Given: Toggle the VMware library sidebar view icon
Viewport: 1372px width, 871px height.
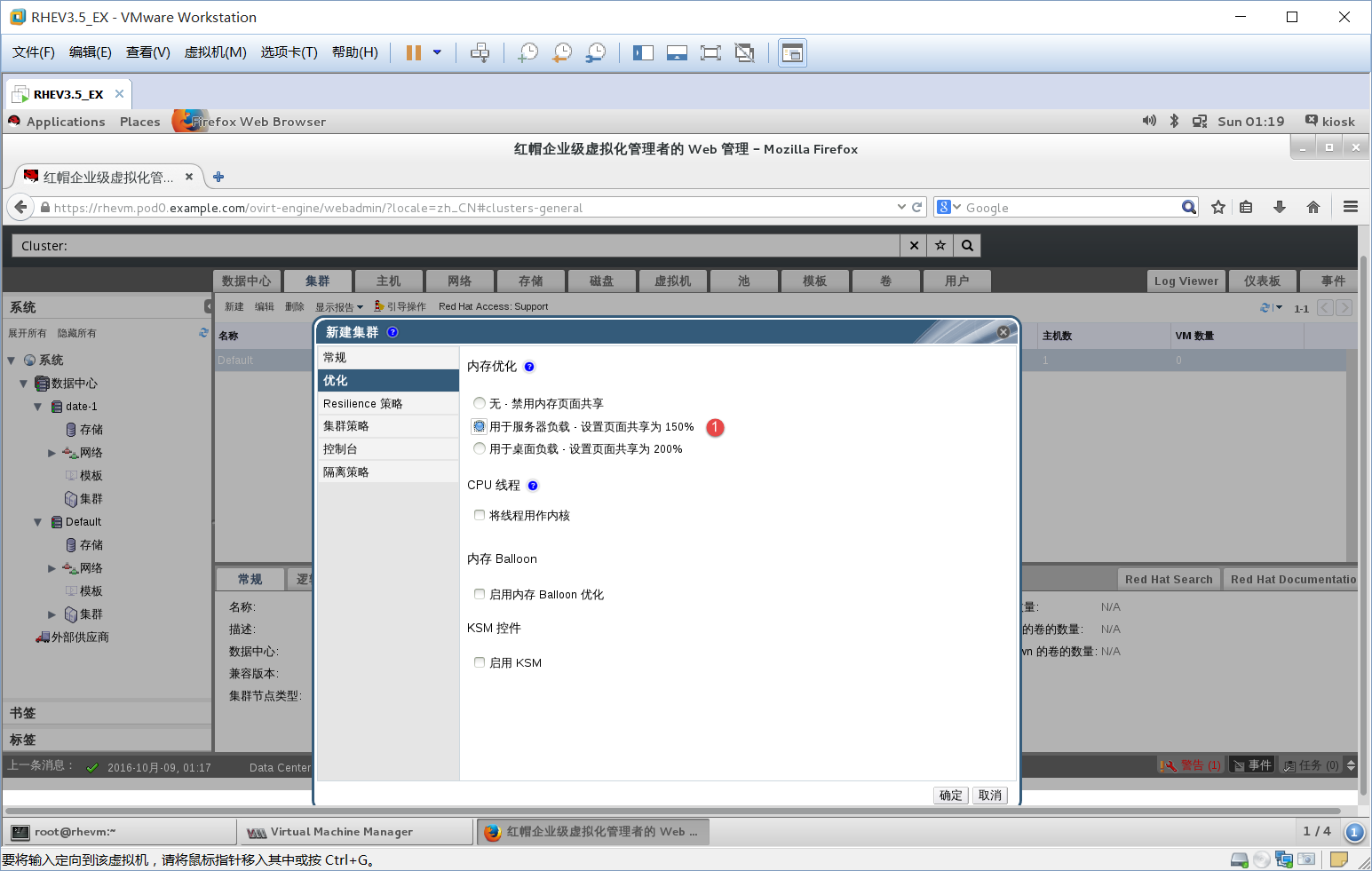Looking at the screenshot, I should pos(643,52).
